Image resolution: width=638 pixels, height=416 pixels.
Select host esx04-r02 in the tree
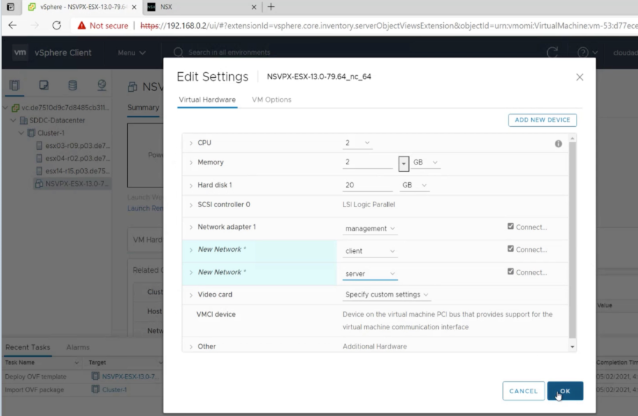click(77, 158)
